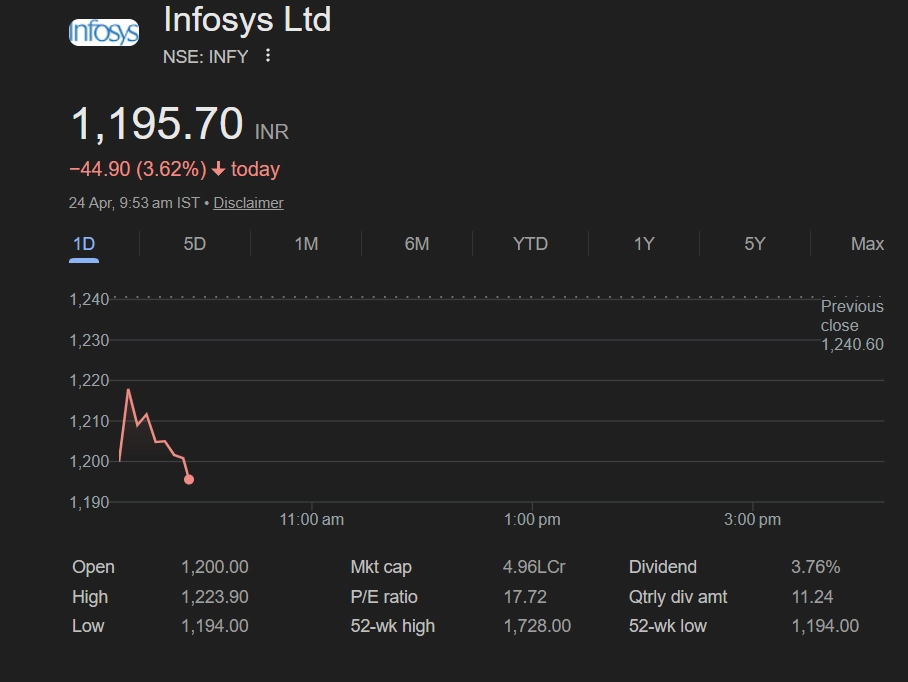The height and width of the screenshot is (682, 908).
Task: Switch to the 5Y chart tab
Action: [x=755, y=244]
